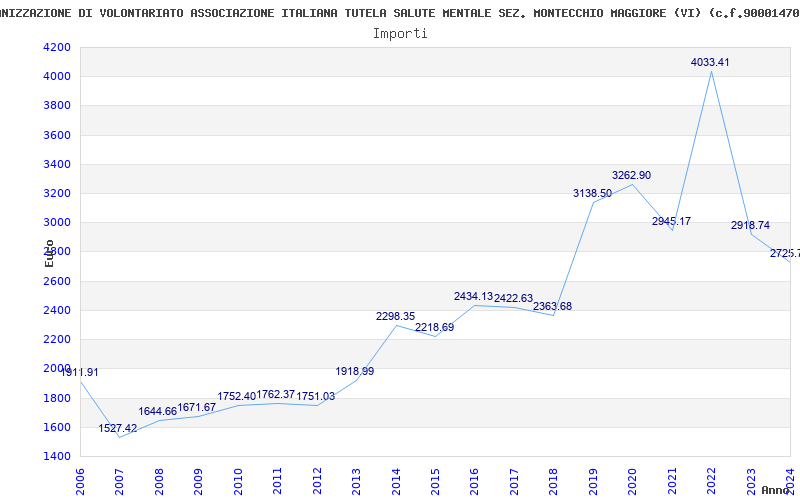The height and width of the screenshot is (500, 800).
Task: Click the 2012 x-axis year label
Action: click(x=317, y=482)
